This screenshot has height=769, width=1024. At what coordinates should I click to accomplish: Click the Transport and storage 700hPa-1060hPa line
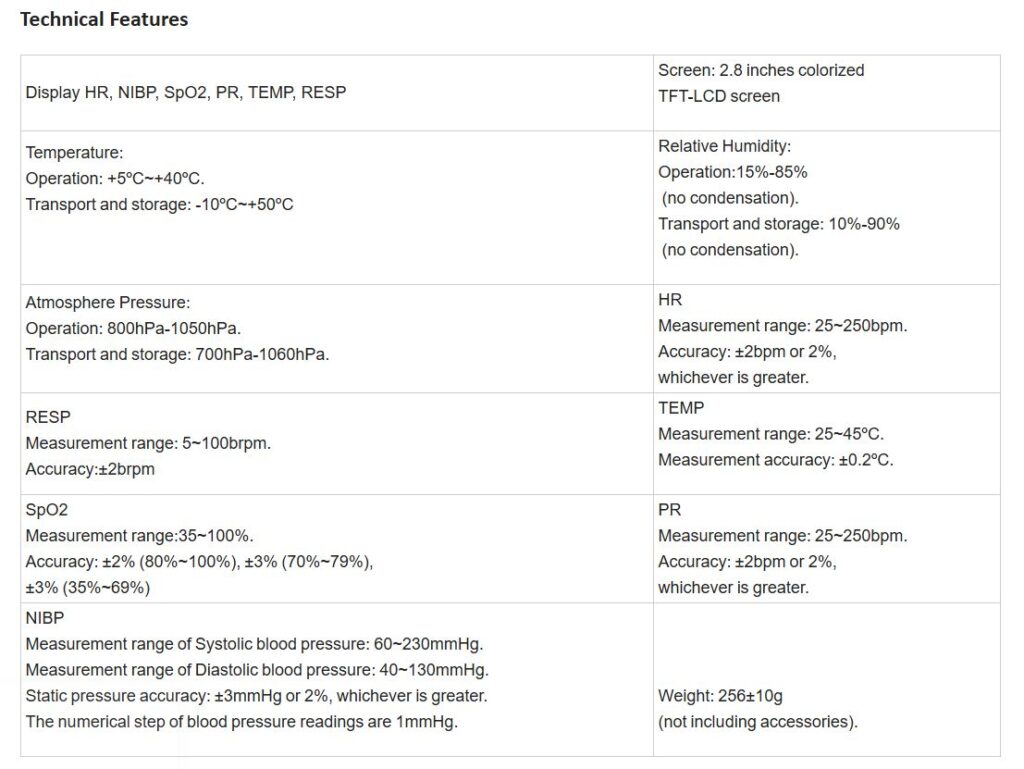pyautogui.click(x=177, y=354)
